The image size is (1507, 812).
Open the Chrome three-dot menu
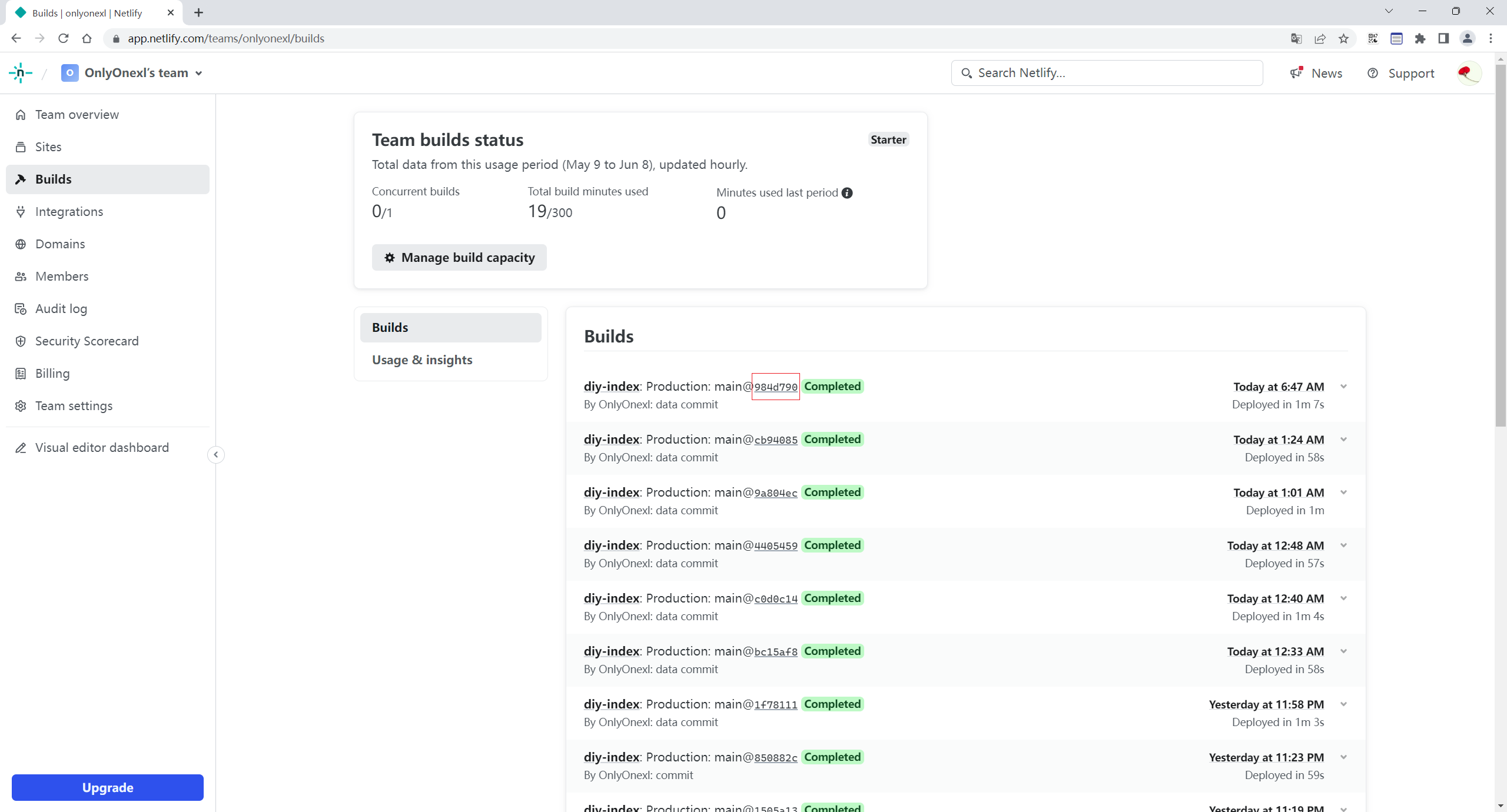pyautogui.click(x=1491, y=38)
